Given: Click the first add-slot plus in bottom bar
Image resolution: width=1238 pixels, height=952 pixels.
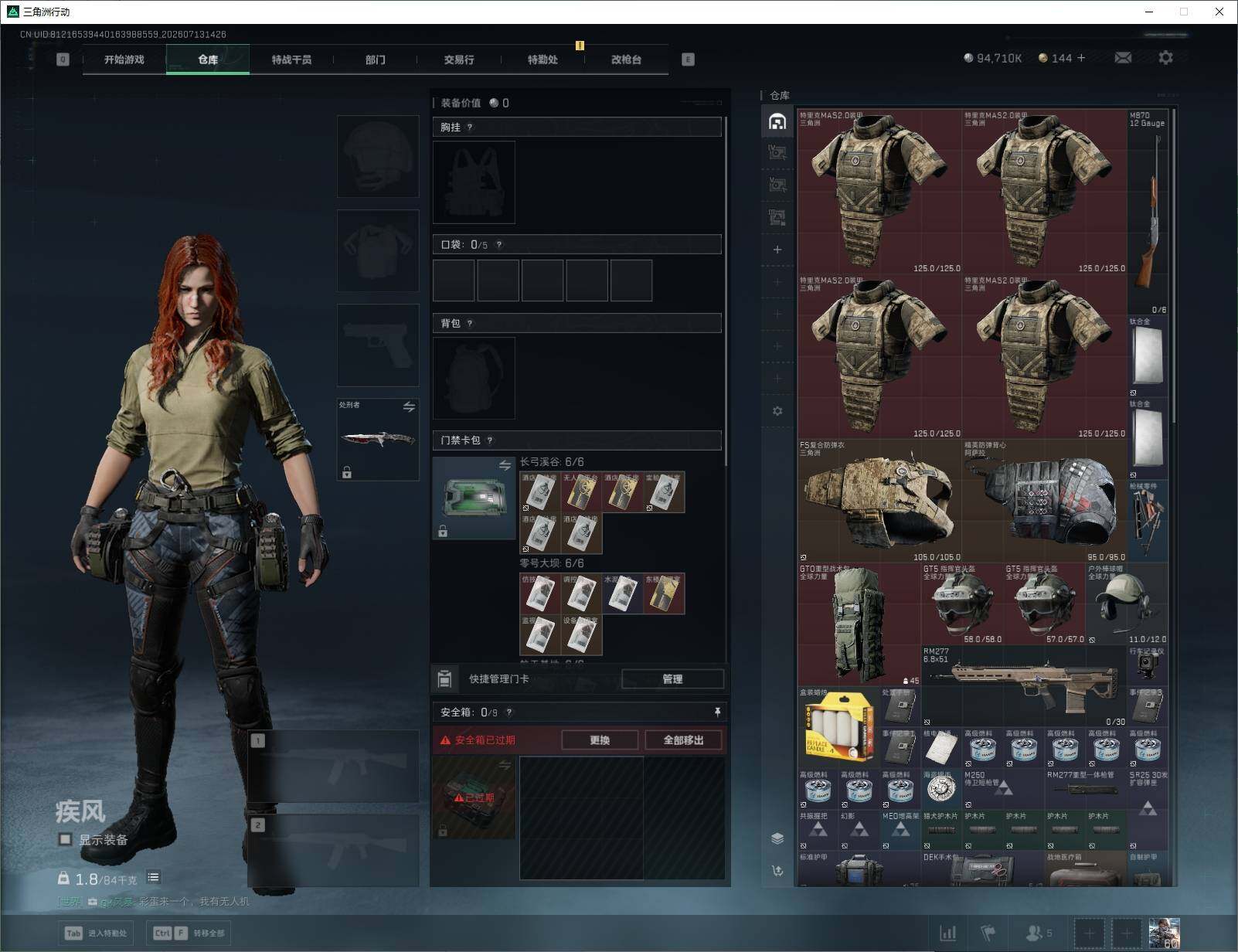Looking at the screenshot, I should coord(1090,933).
